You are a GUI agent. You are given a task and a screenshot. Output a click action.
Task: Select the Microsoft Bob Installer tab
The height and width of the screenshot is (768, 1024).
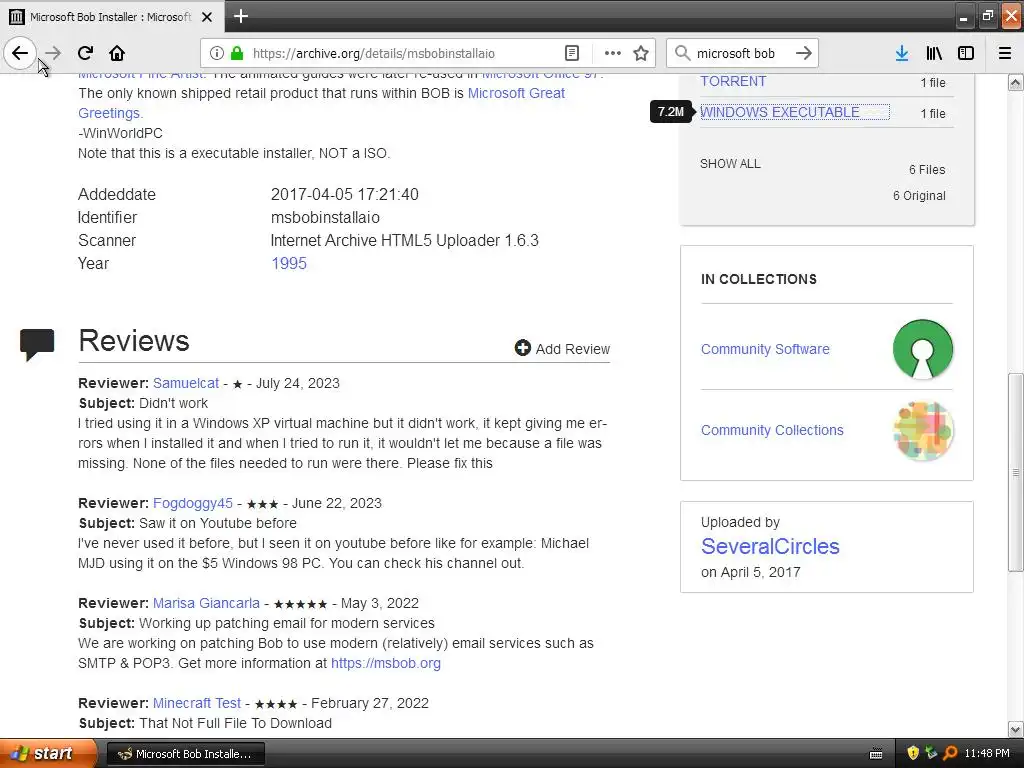click(x=111, y=17)
